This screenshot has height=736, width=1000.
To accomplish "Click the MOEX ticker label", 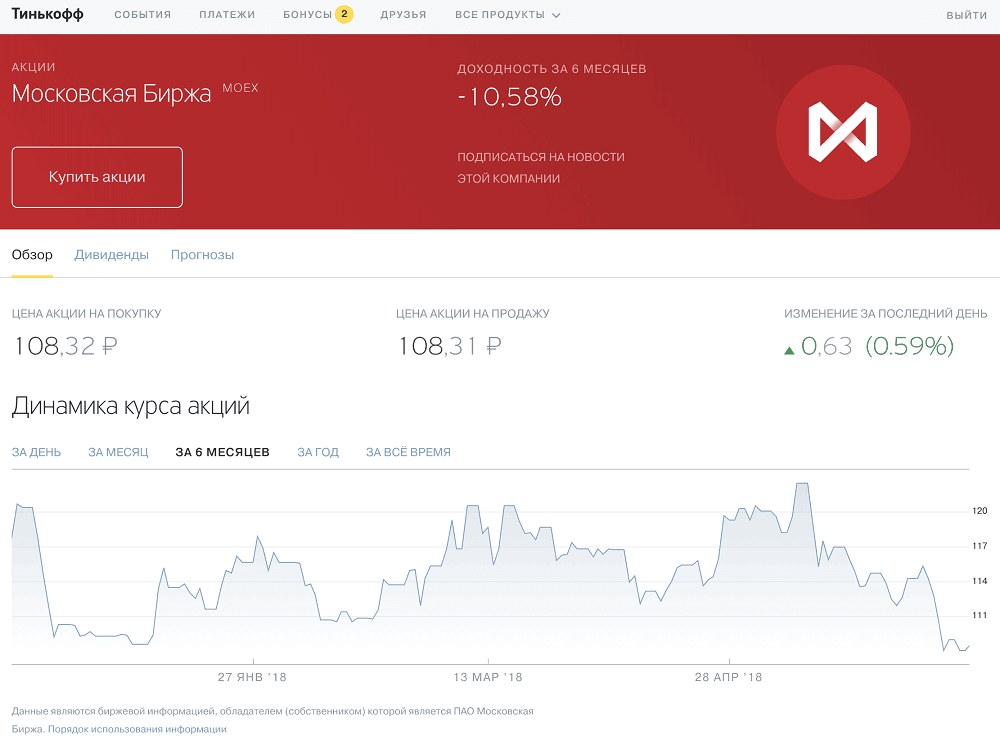I will (x=240, y=88).
